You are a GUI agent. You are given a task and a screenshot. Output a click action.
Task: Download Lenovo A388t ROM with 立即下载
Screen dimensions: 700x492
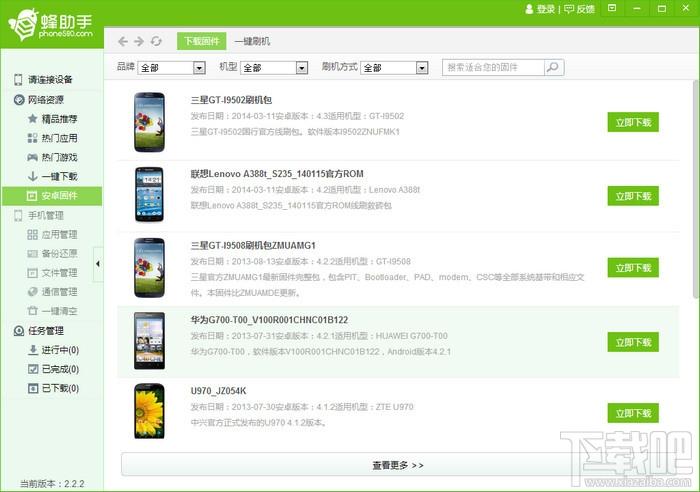(x=633, y=196)
